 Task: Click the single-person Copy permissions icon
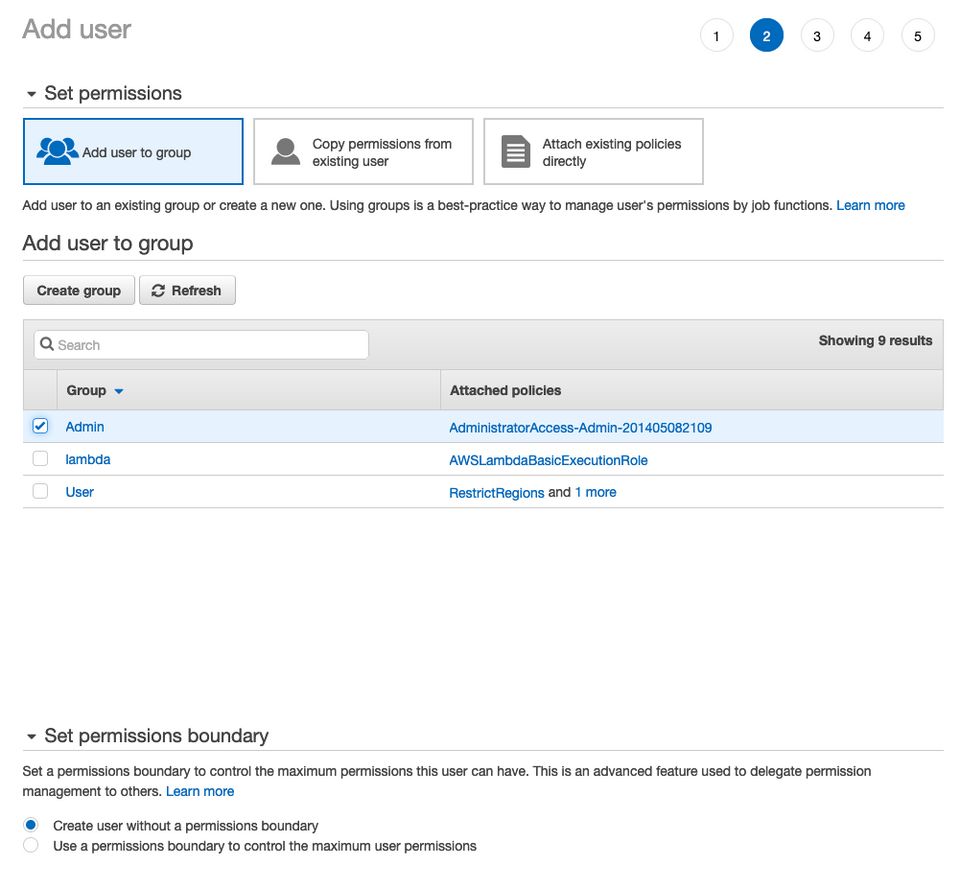(285, 150)
